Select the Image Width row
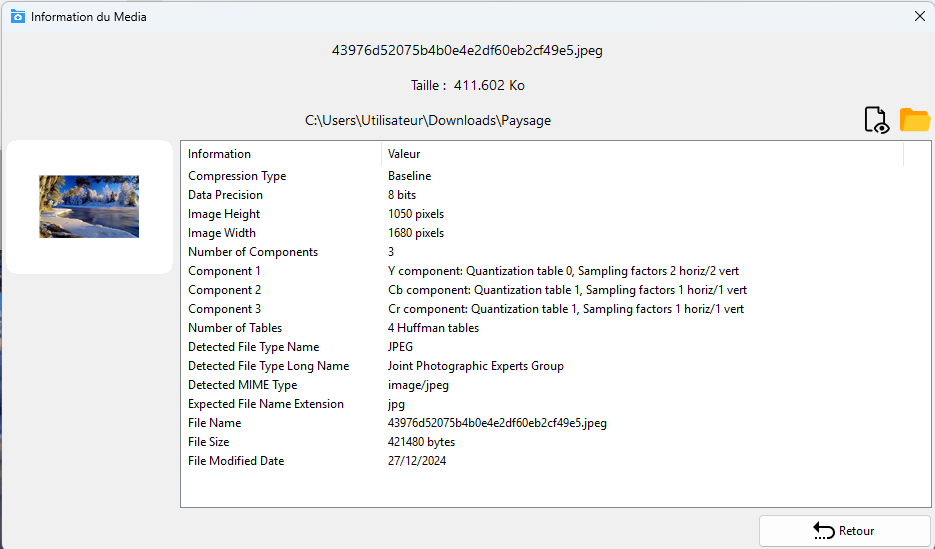This screenshot has height=549, width=935. click(x=222, y=233)
